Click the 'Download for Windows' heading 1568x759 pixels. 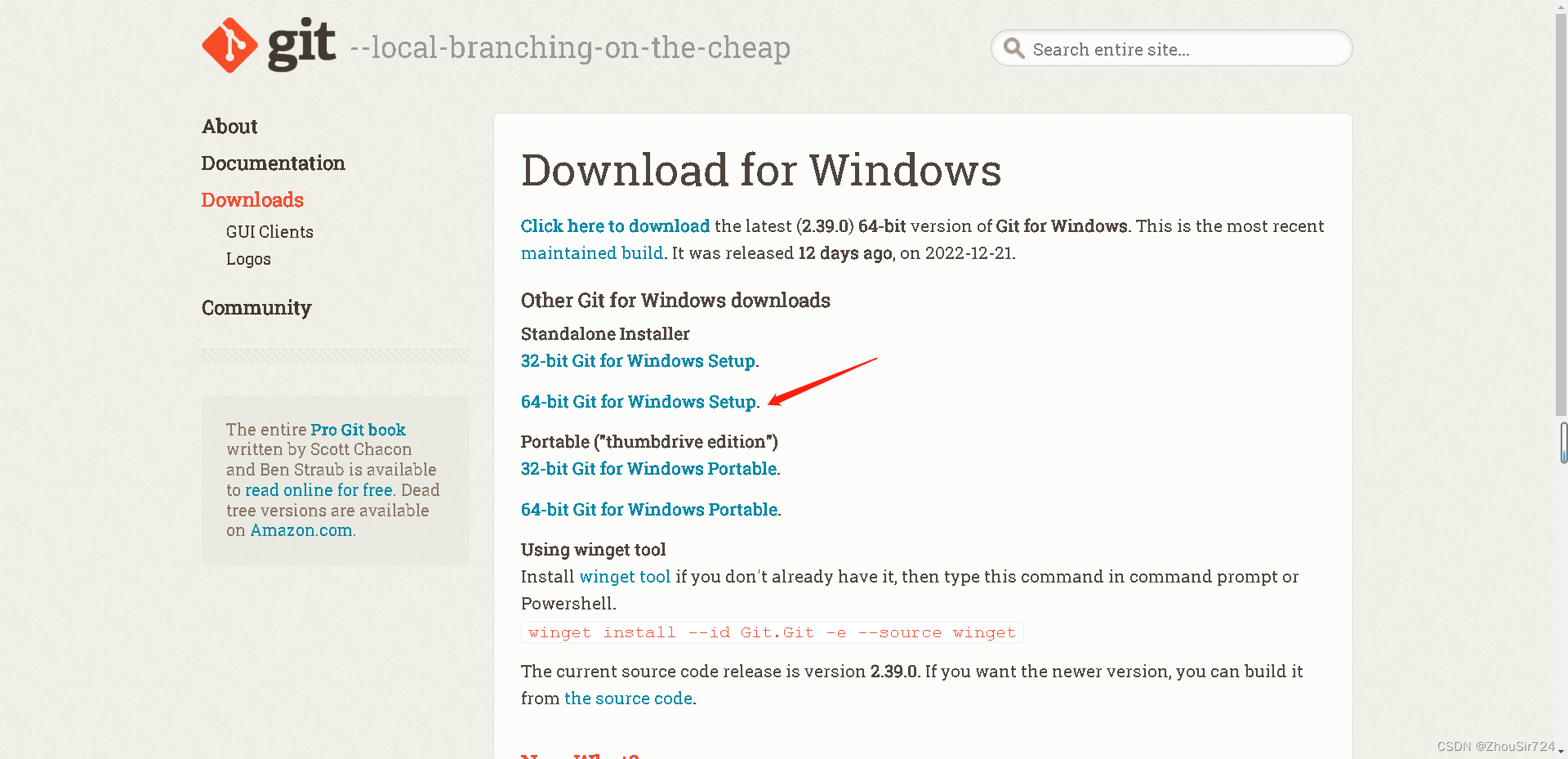coord(761,170)
